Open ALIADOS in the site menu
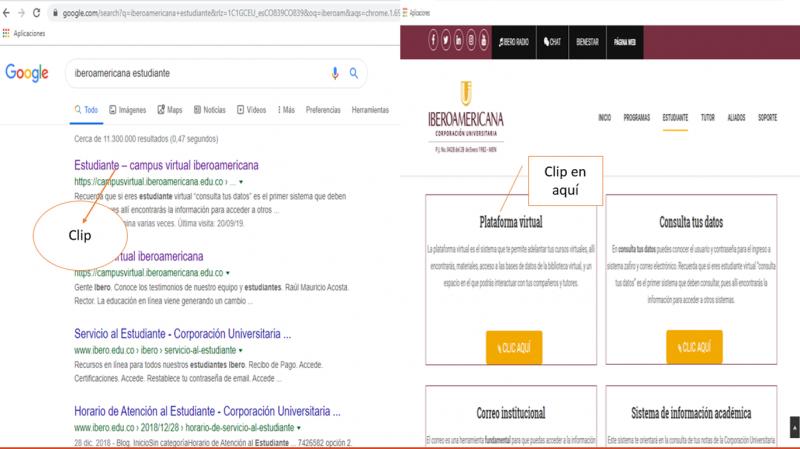The image size is (800, 449). pos(736,118)
